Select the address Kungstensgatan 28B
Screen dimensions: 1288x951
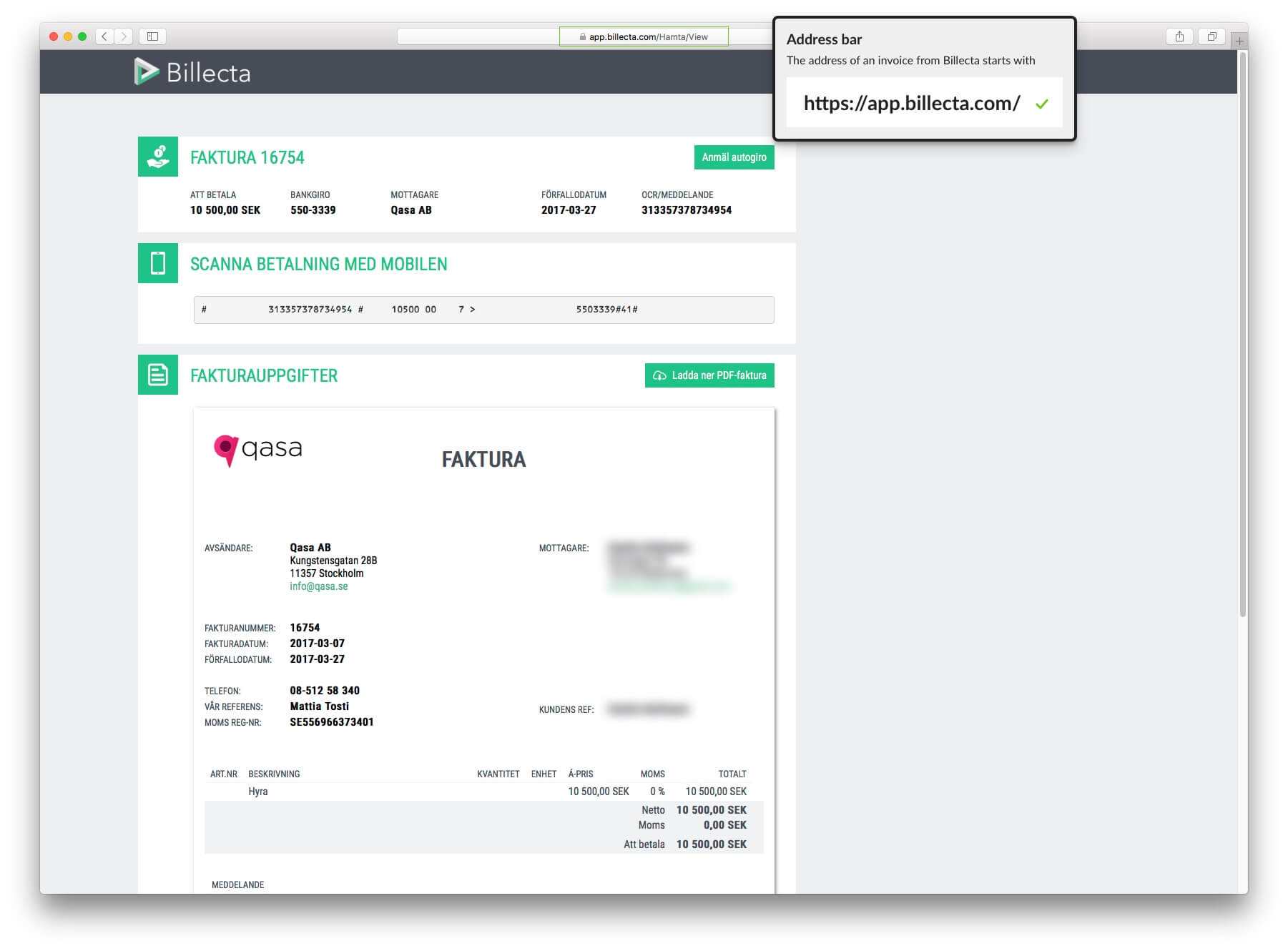click(333, 561)
